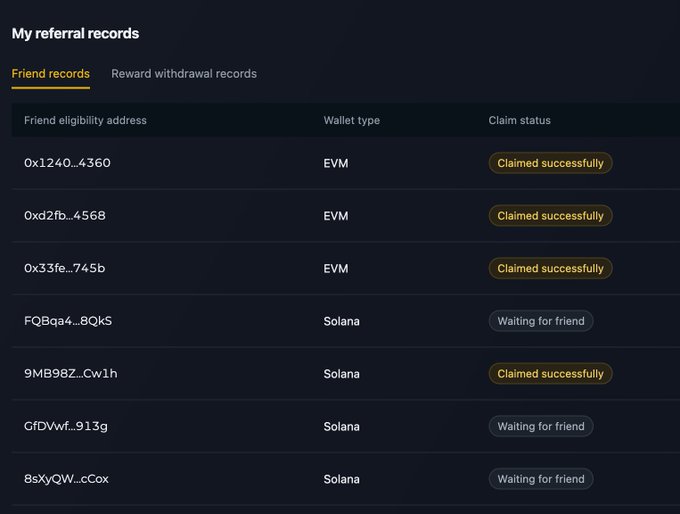Select EVM wallet type for 0xd2fb...4568
The height and width of the screenshot is (514, 680).
coord(336,216)
